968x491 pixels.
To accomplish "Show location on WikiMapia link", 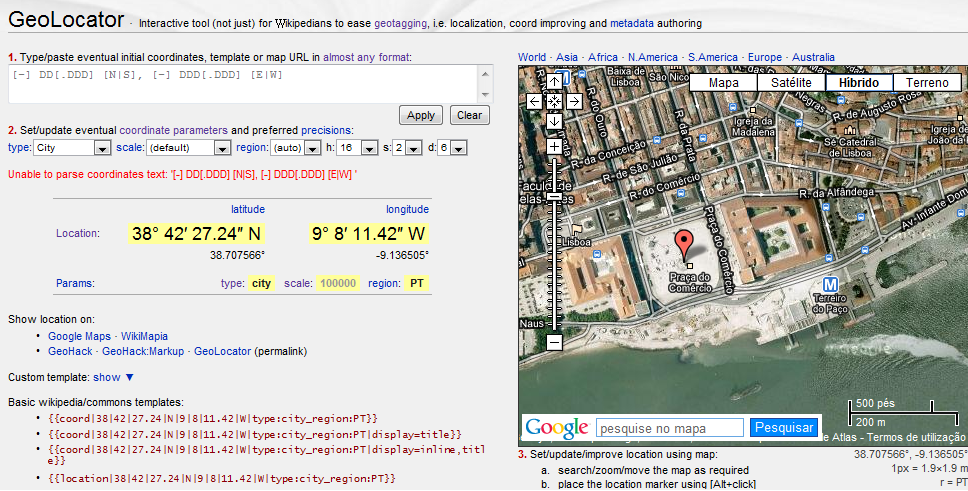I will (144, 337).
